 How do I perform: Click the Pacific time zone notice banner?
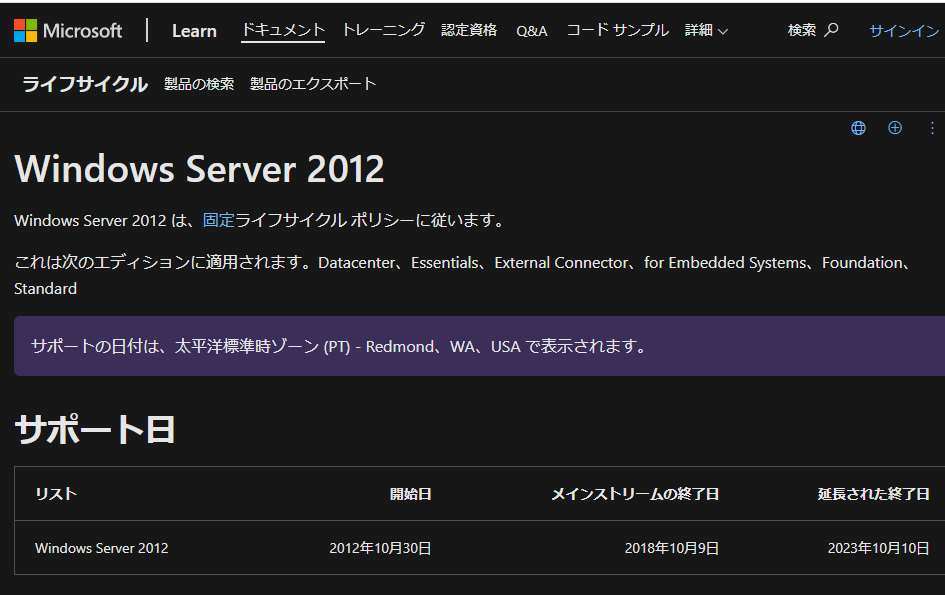pos(480,346)
